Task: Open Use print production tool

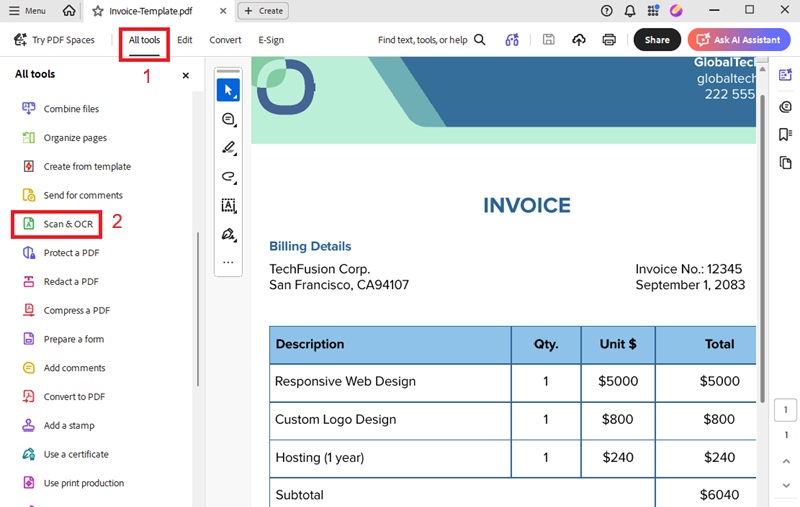Action: 73,483
